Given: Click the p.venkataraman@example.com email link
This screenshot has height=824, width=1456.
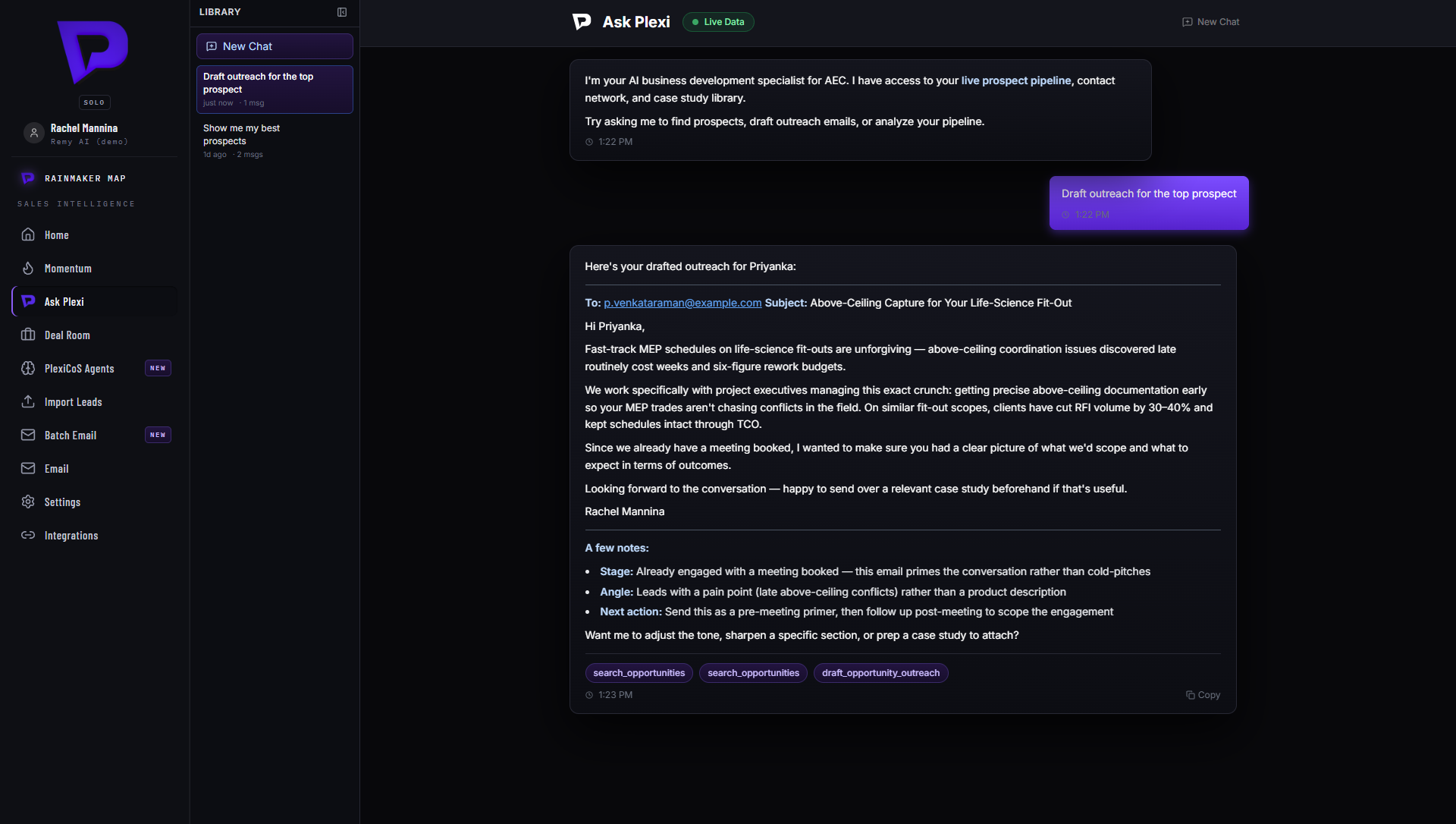Looking at the screenshot, I should click(682, 303).
